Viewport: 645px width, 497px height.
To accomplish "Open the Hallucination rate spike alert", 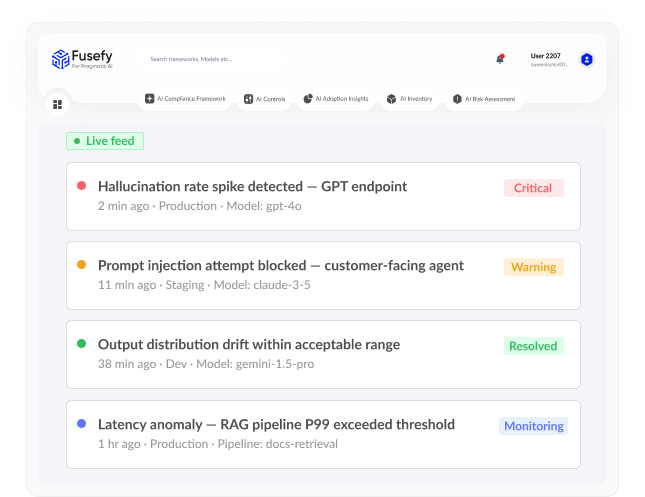I will 323,196.
